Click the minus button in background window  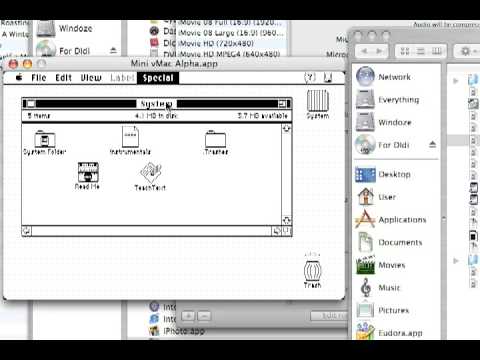pos(204,316)
